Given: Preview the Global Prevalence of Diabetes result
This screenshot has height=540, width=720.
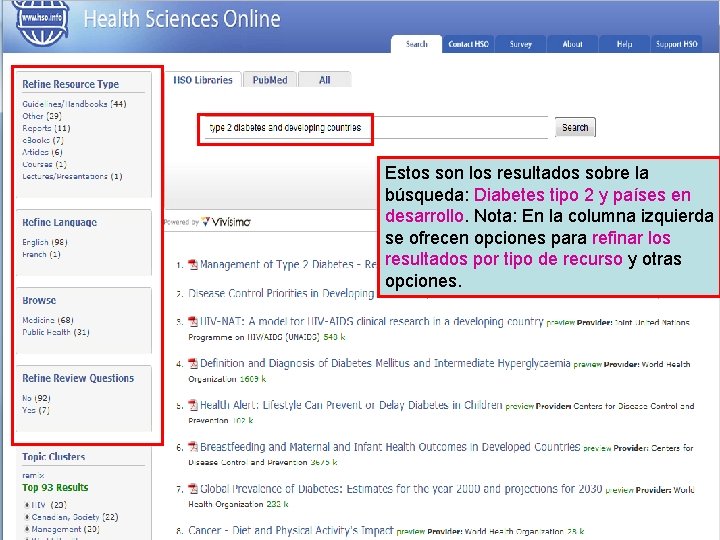Looking at the screenshot, I should pyautogui.click(x=619, y=490).
